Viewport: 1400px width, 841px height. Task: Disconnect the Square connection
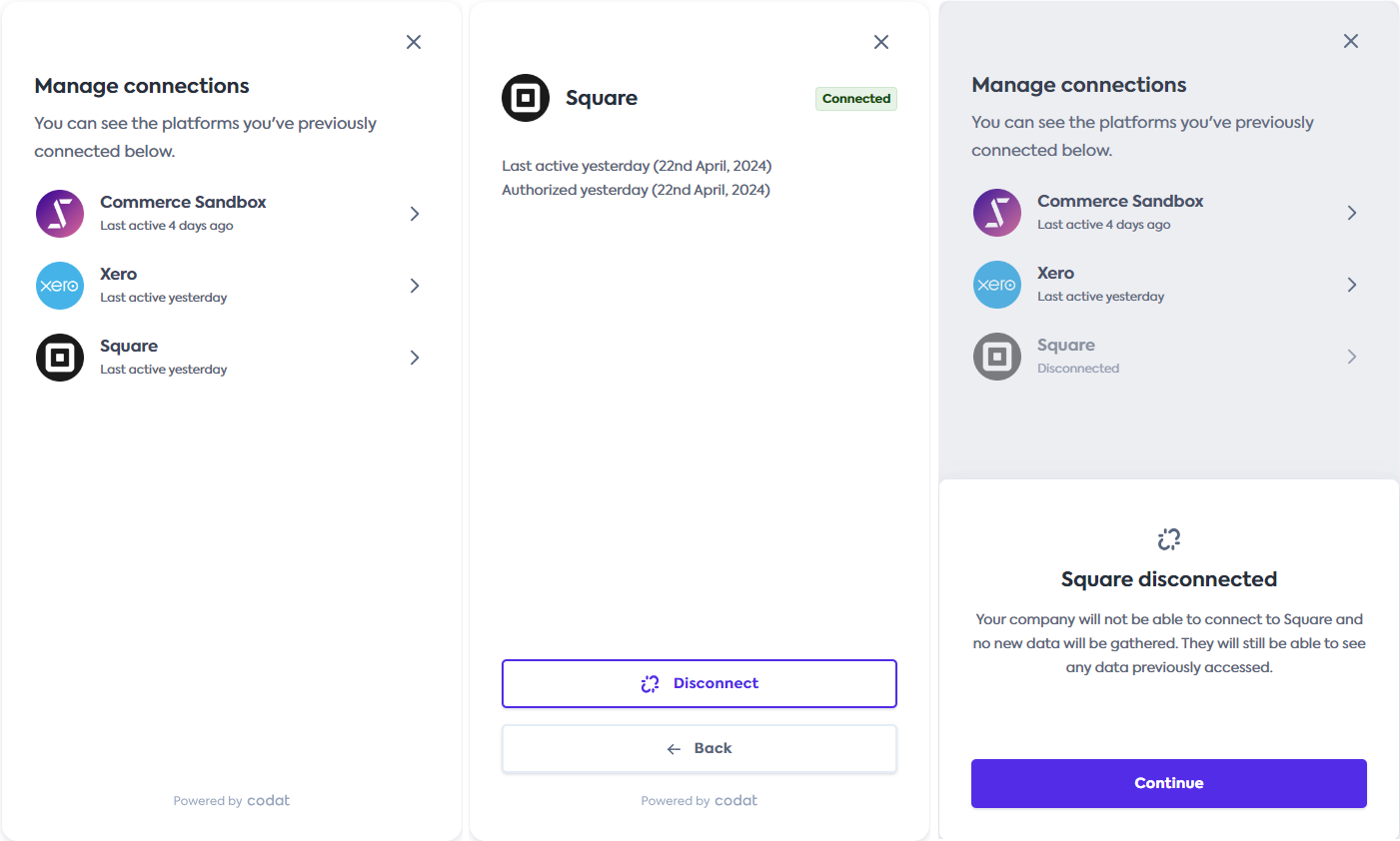(x=699, y=683)
